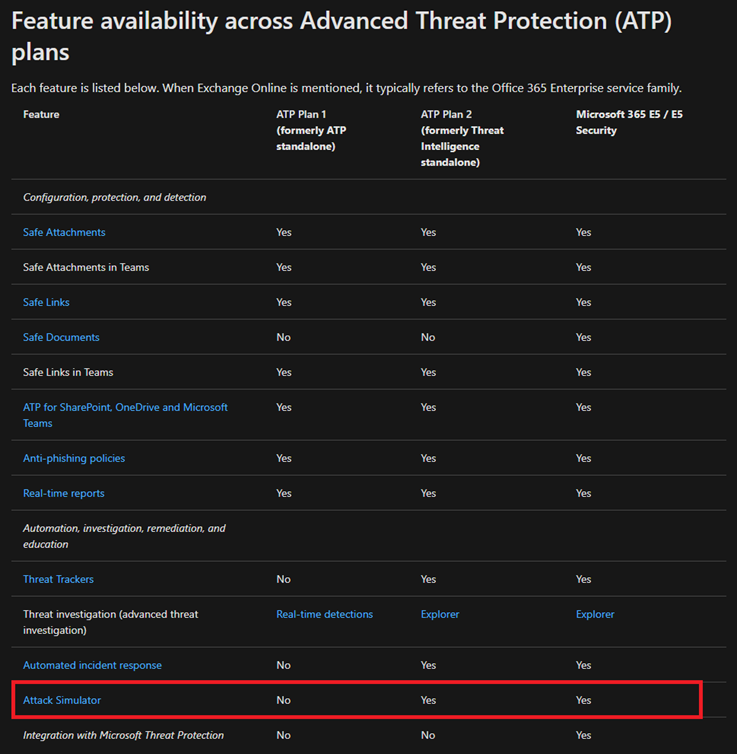Follow the Automated incident response link
Image resolution: width=737 pixels, height=754 pixels.
[92, 666]
